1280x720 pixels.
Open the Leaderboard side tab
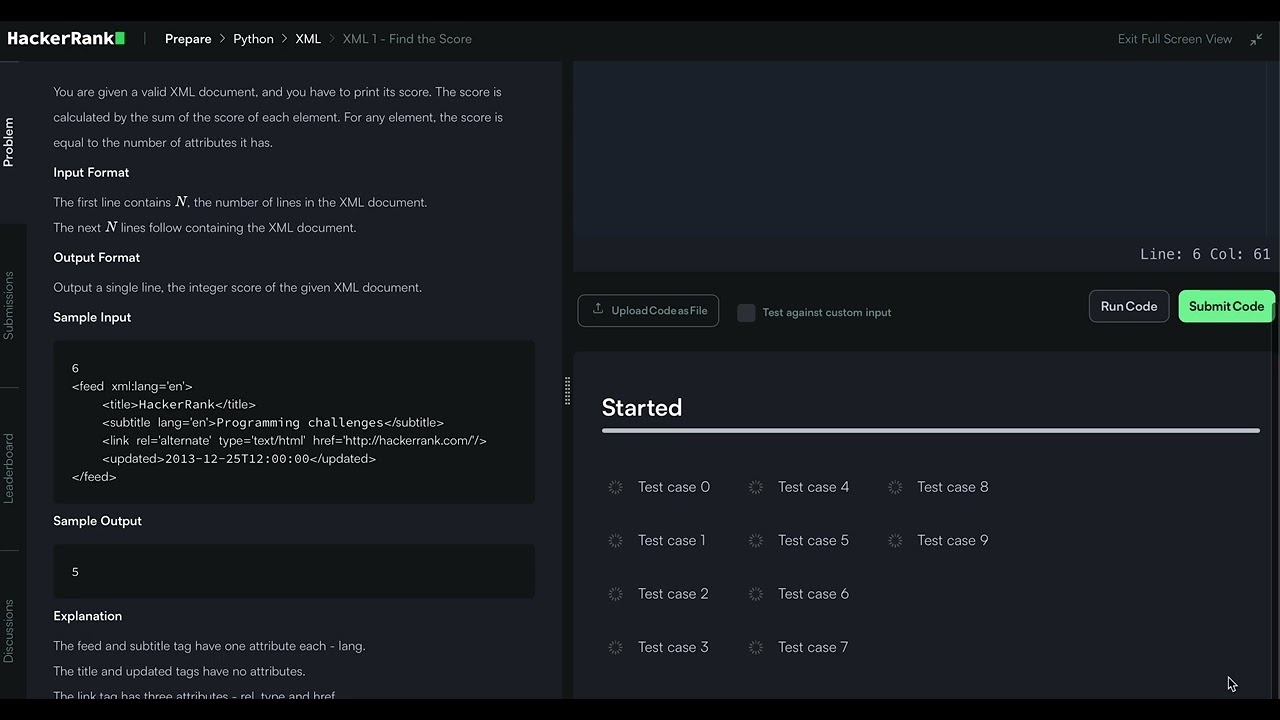point(9,468)
